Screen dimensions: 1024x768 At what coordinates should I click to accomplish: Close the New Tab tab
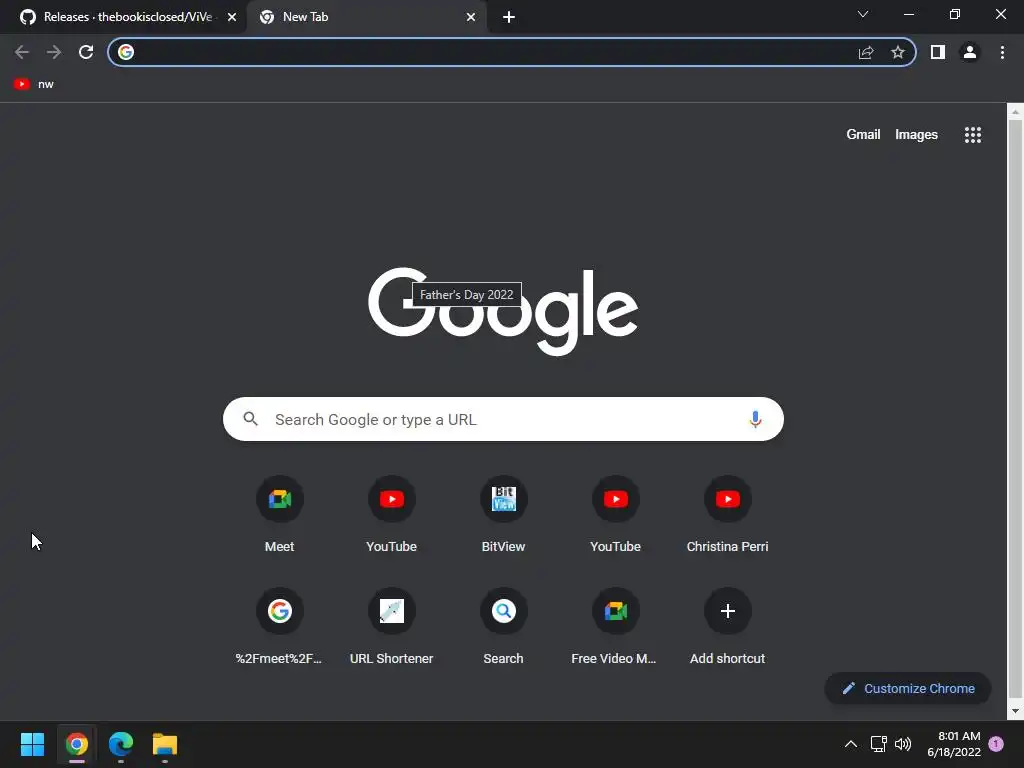pos(471,17)
